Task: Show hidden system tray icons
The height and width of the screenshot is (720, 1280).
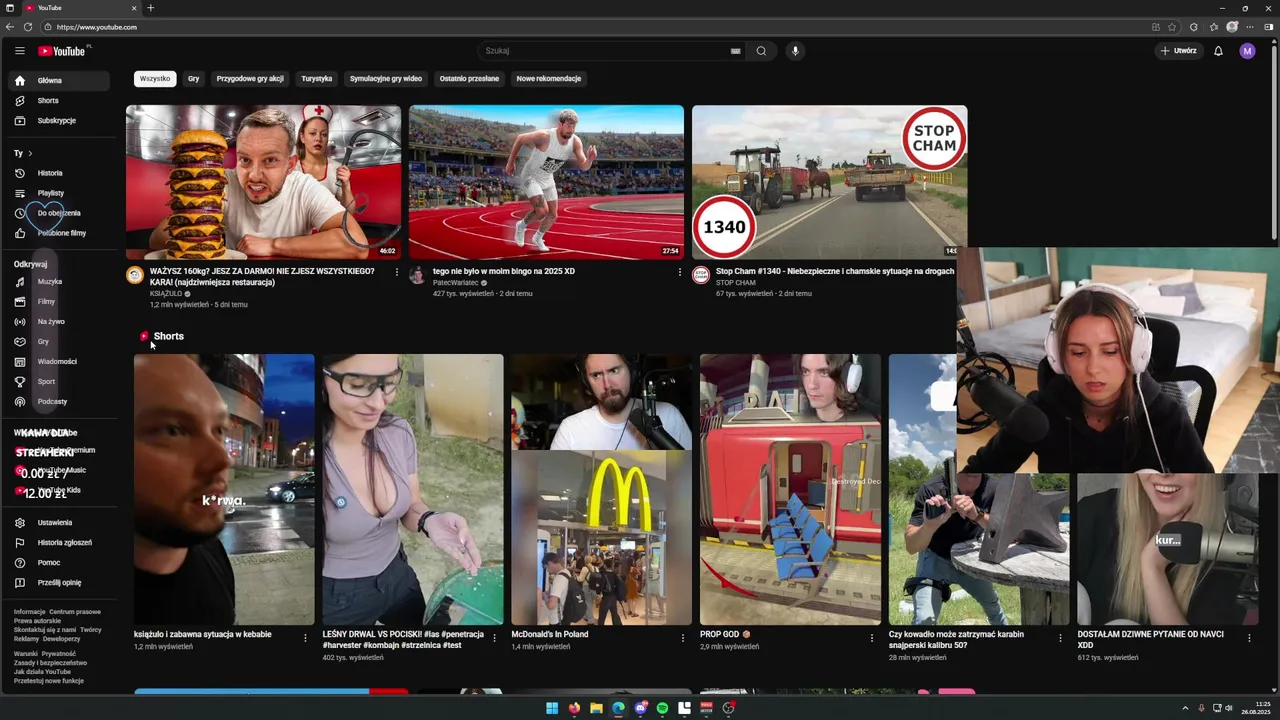Action: (x=1185, y=708)
